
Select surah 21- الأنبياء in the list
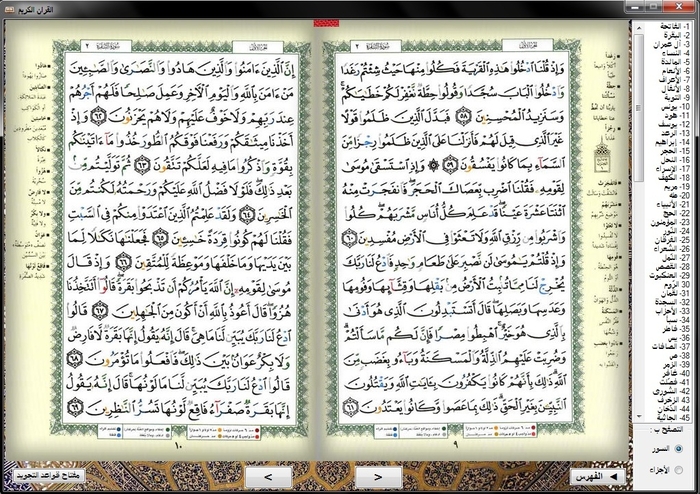(673, 204)
